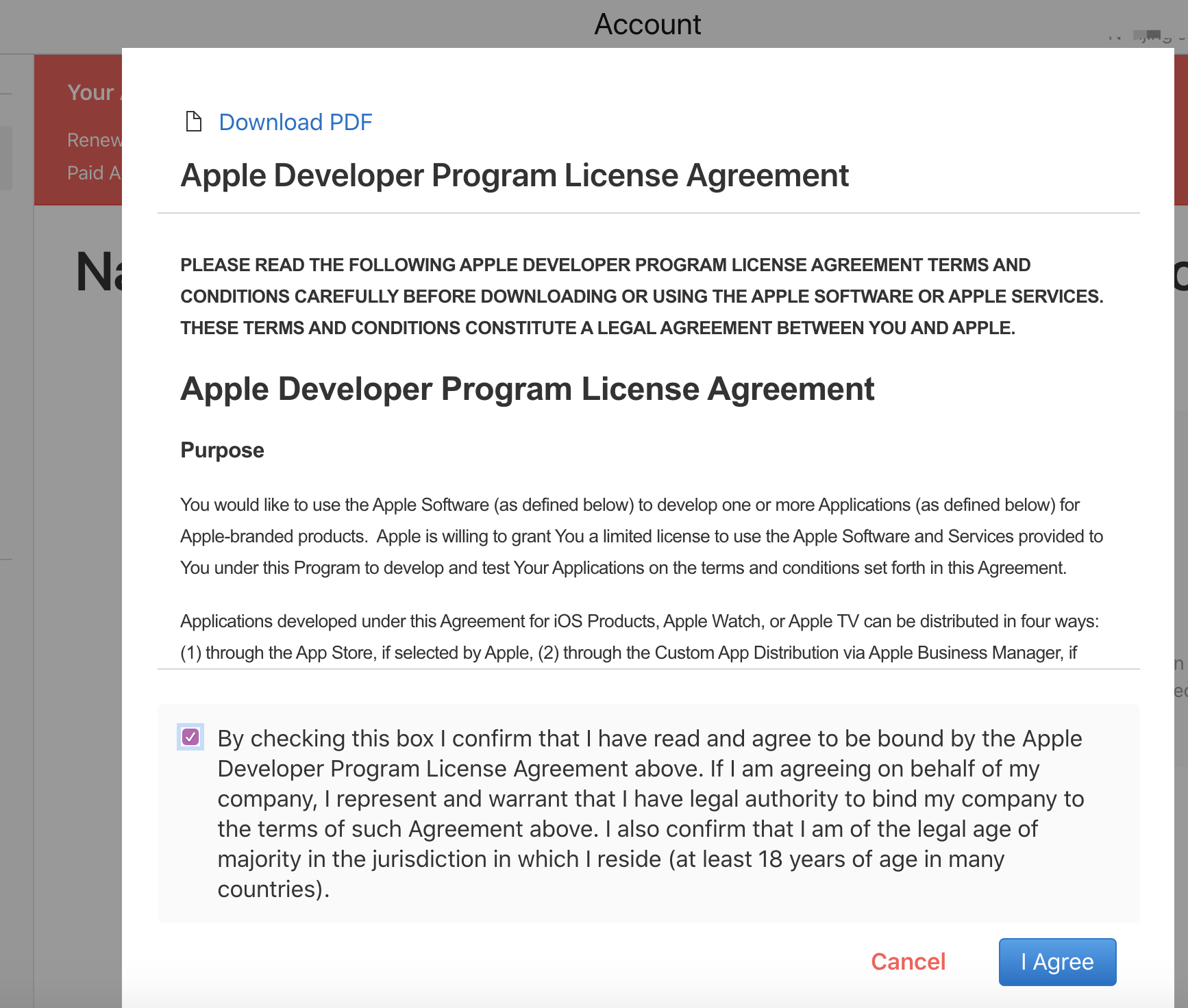Image resolution: width=1188 pixels, height=1008 pixels.
Task: Click the document page icon beside Download PDF
Action: (x=193, y=121)
